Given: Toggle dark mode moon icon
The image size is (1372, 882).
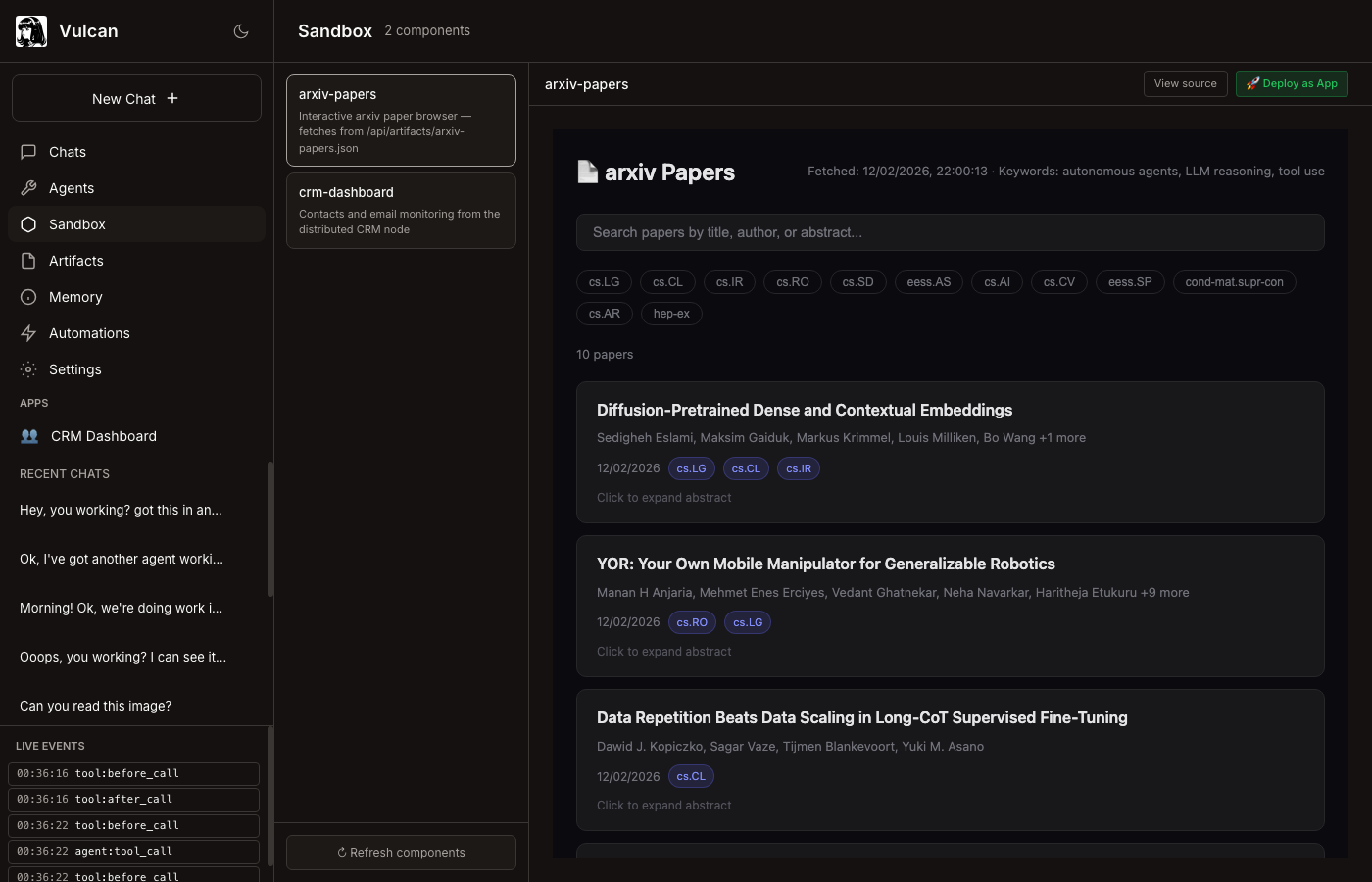Looking at the screenshot, I should pos(241,31).
